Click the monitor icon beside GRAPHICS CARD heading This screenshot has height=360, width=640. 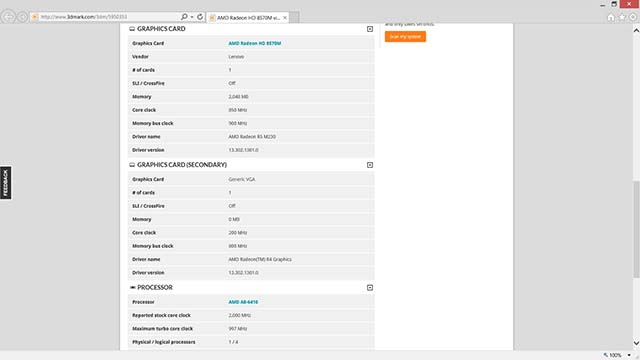[x=132, y=29]
